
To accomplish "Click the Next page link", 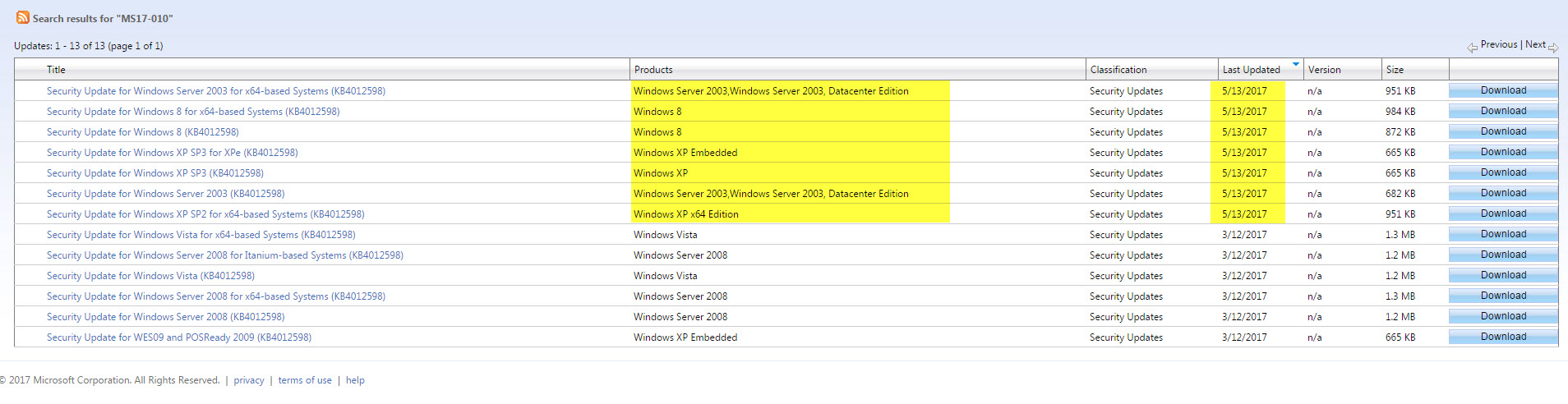I will [1535, 44].
